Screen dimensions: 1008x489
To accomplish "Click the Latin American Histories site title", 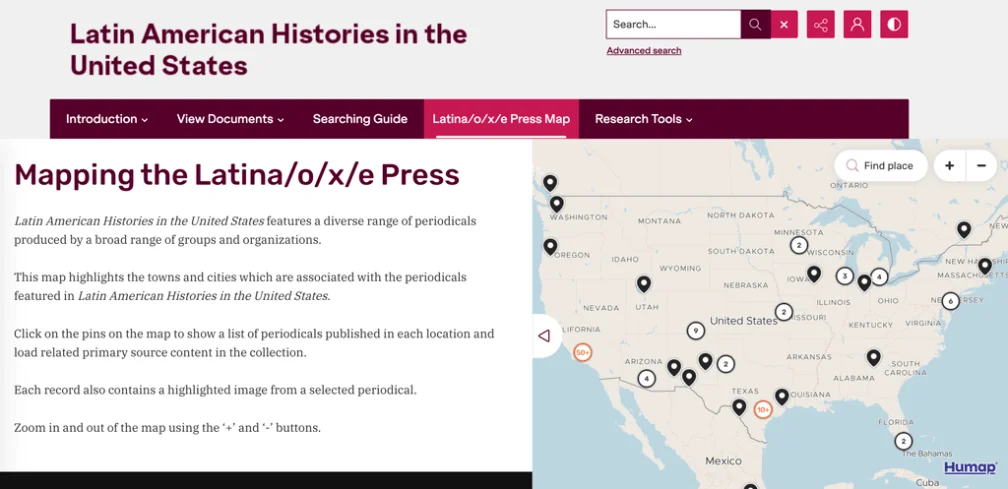I will (268, 49).
